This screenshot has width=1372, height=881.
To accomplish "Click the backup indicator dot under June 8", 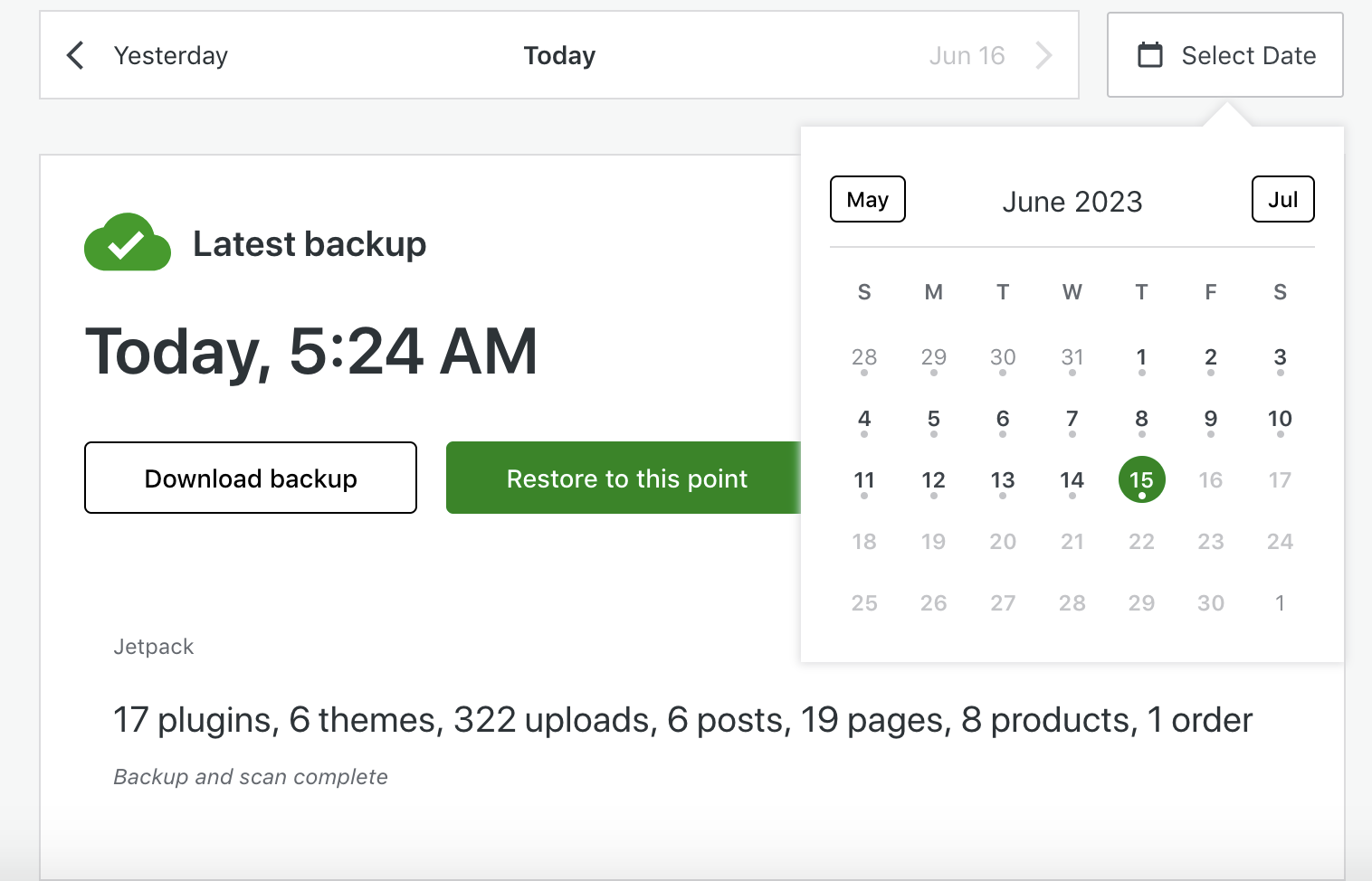I will click(x=1141, y=433).
